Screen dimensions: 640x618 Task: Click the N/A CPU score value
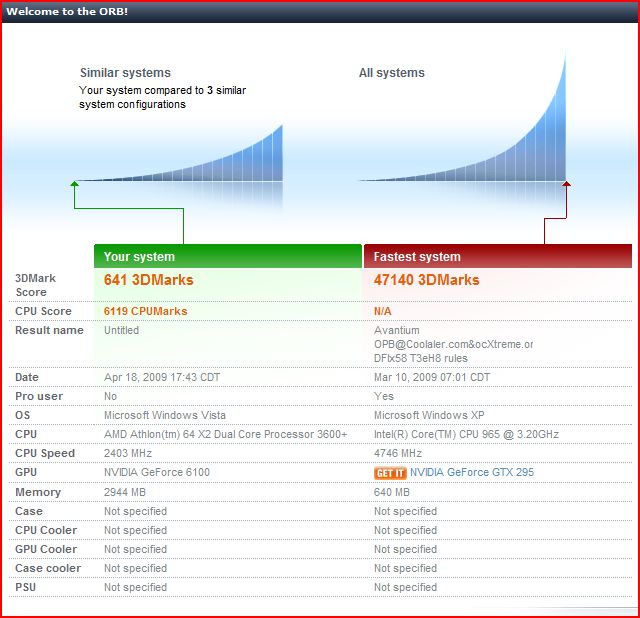382,311
